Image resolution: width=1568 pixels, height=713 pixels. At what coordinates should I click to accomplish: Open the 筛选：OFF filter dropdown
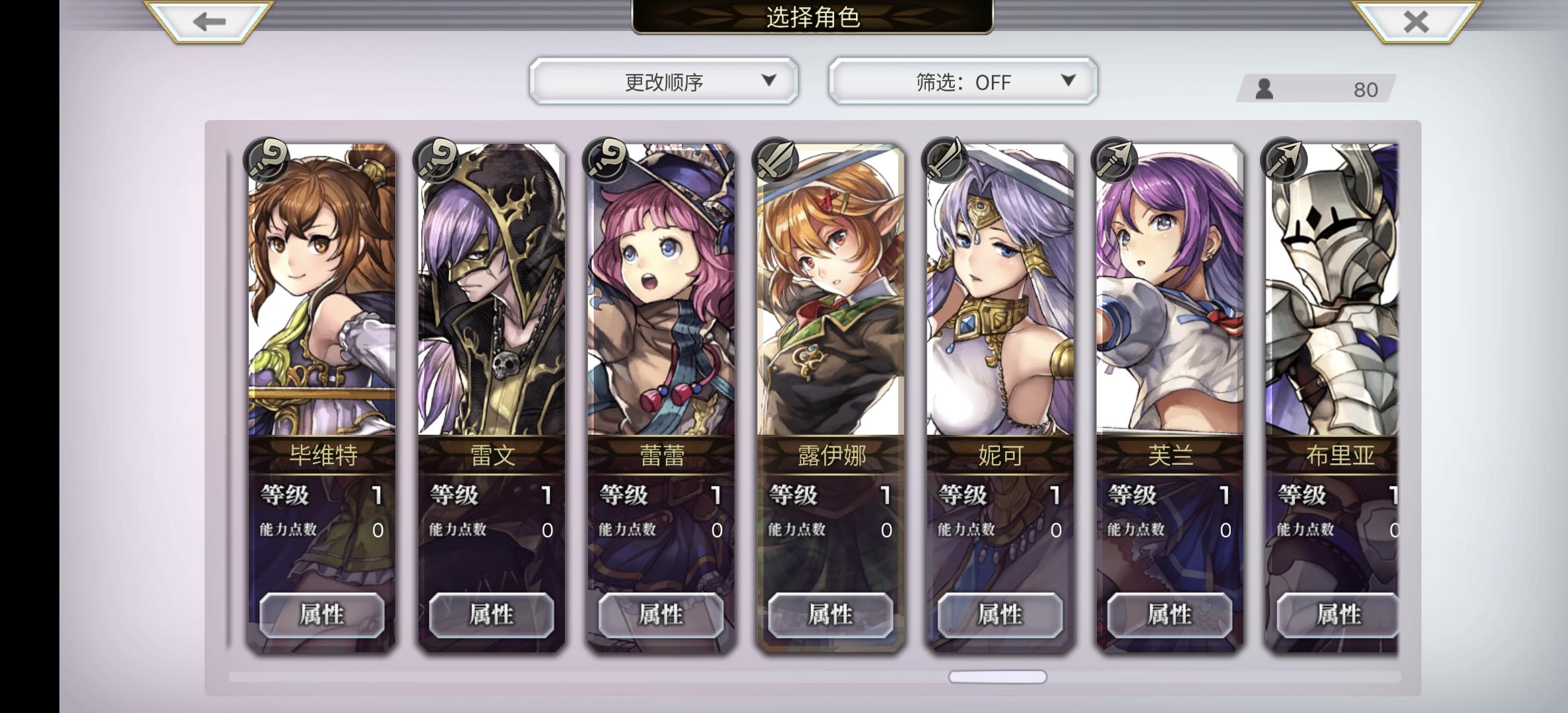click(x=964, y=81)
